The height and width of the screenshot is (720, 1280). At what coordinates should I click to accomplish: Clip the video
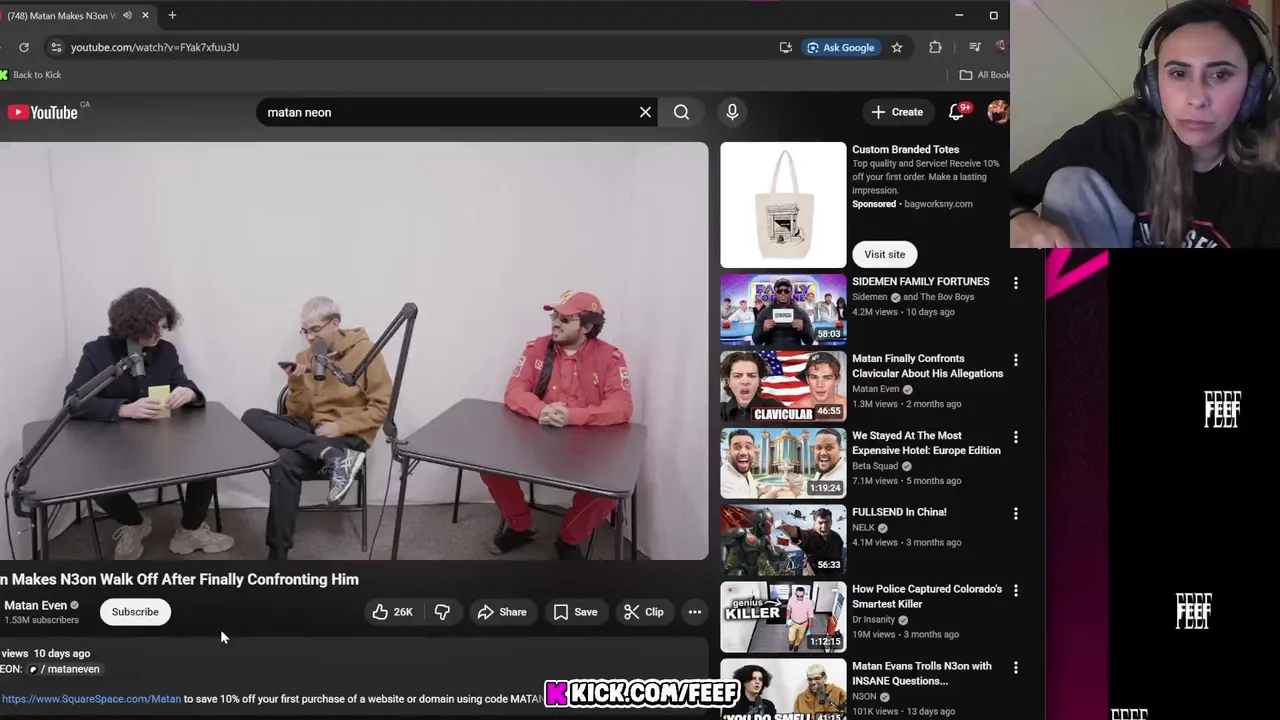644,612
